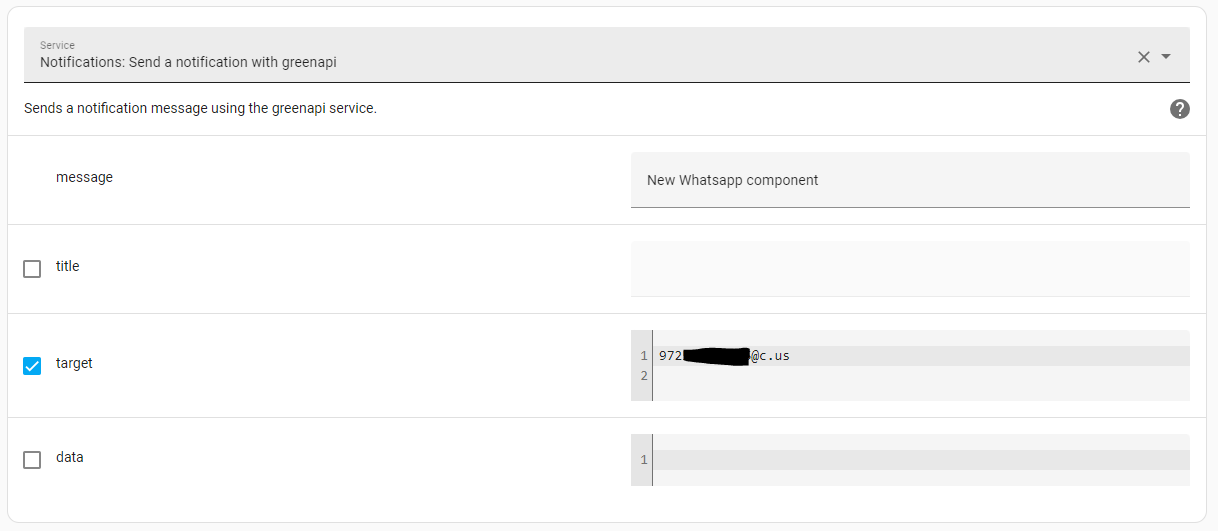Select the line number 1 gutter in target editor

click(x=642, y=356)
